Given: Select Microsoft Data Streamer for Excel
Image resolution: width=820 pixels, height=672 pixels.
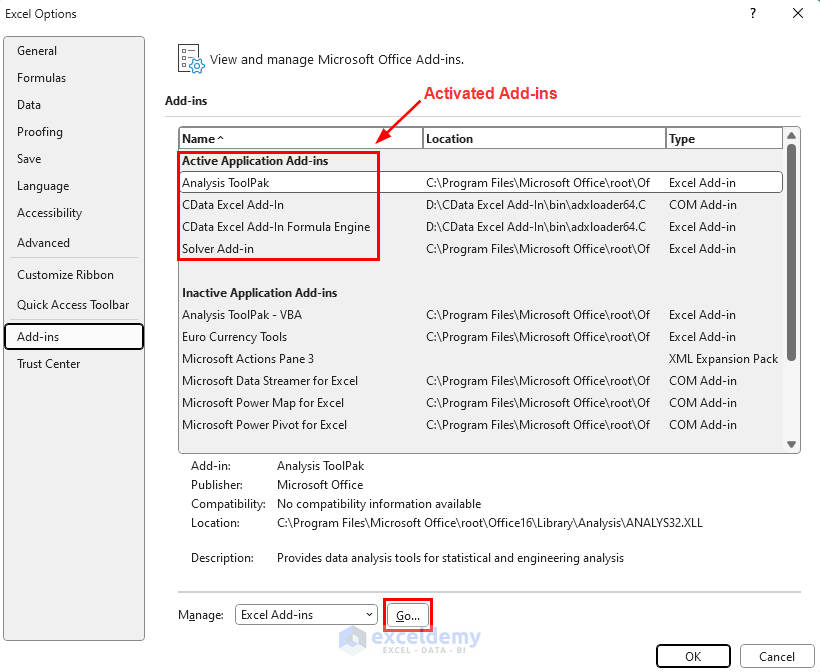Looking at the screenshot, I should tap(481, 381).
